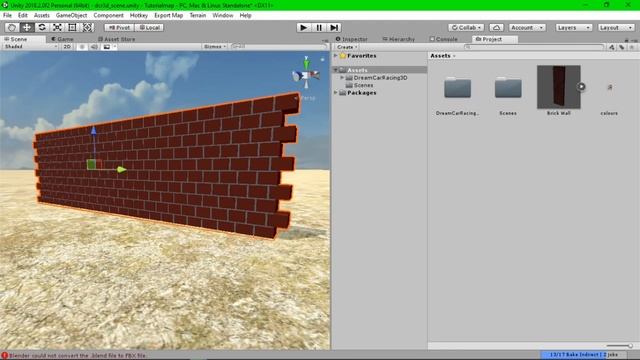Expand the Brick Wall asset arrow
The height and width of the screenshot is (360, 640).
point(581,87)
